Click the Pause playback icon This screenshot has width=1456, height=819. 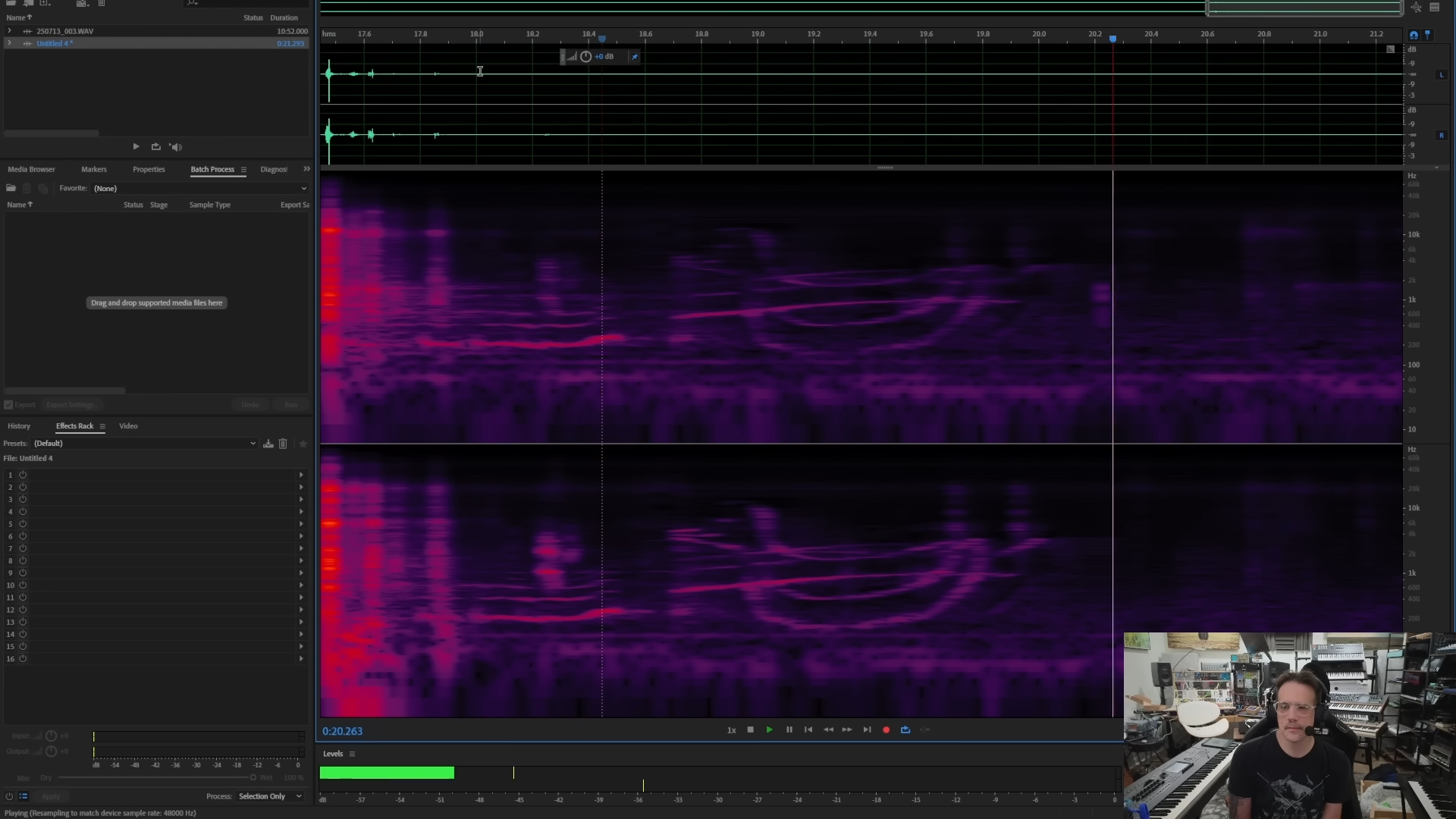[x=789, y=730]
